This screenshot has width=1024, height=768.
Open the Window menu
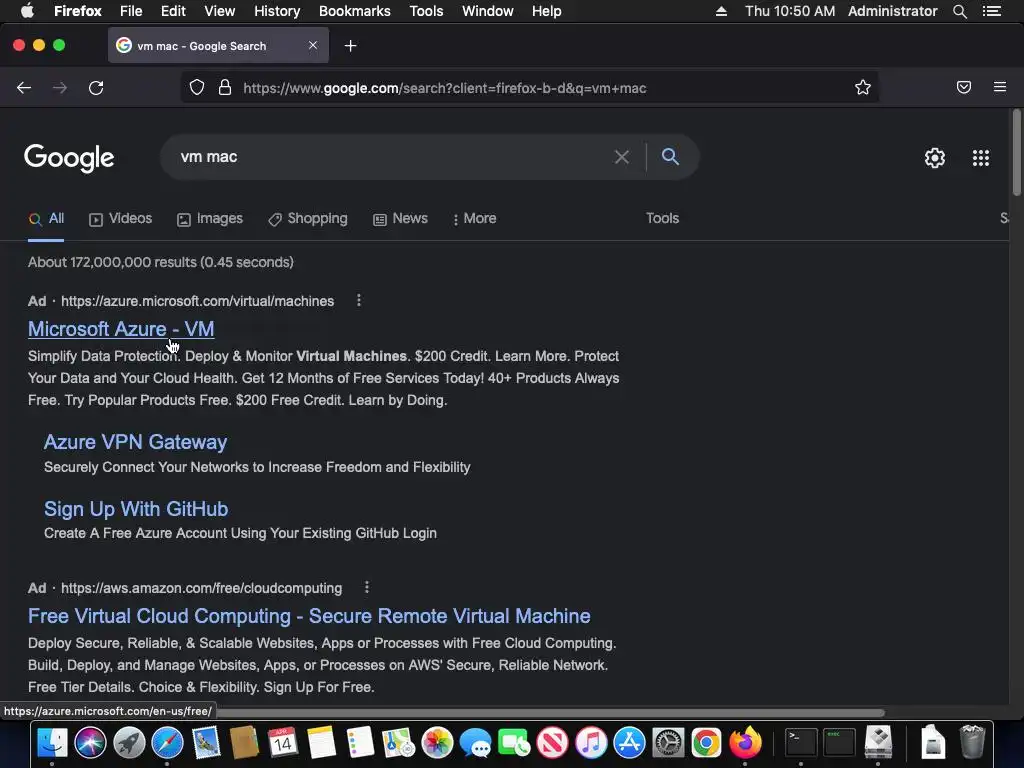tap(488, 11)
